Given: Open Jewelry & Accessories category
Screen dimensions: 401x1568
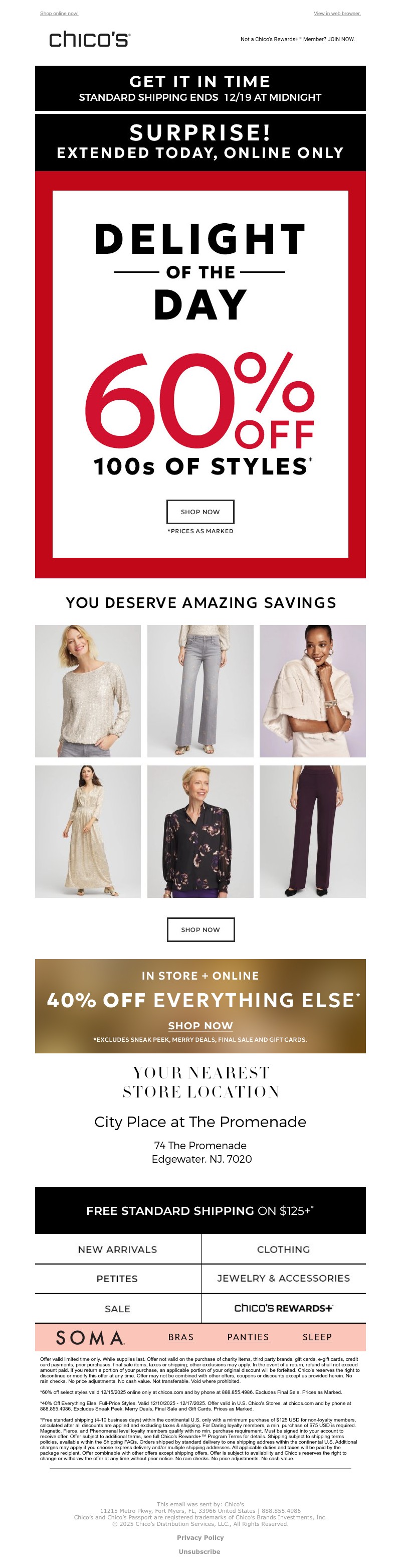Looking at the screenshot, I should [284, 1278].
